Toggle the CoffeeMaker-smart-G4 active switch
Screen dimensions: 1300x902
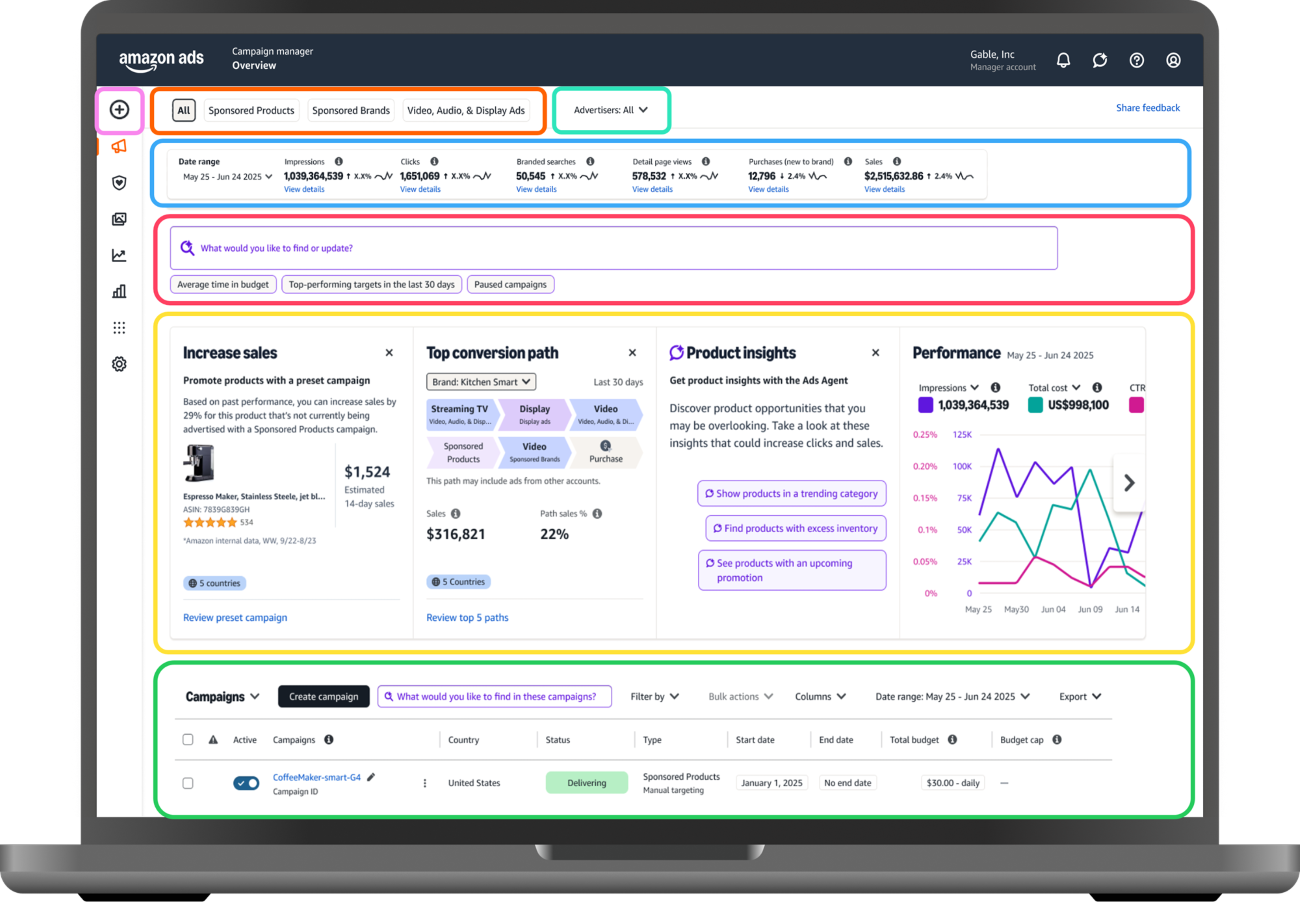click(x=246, y=783)
